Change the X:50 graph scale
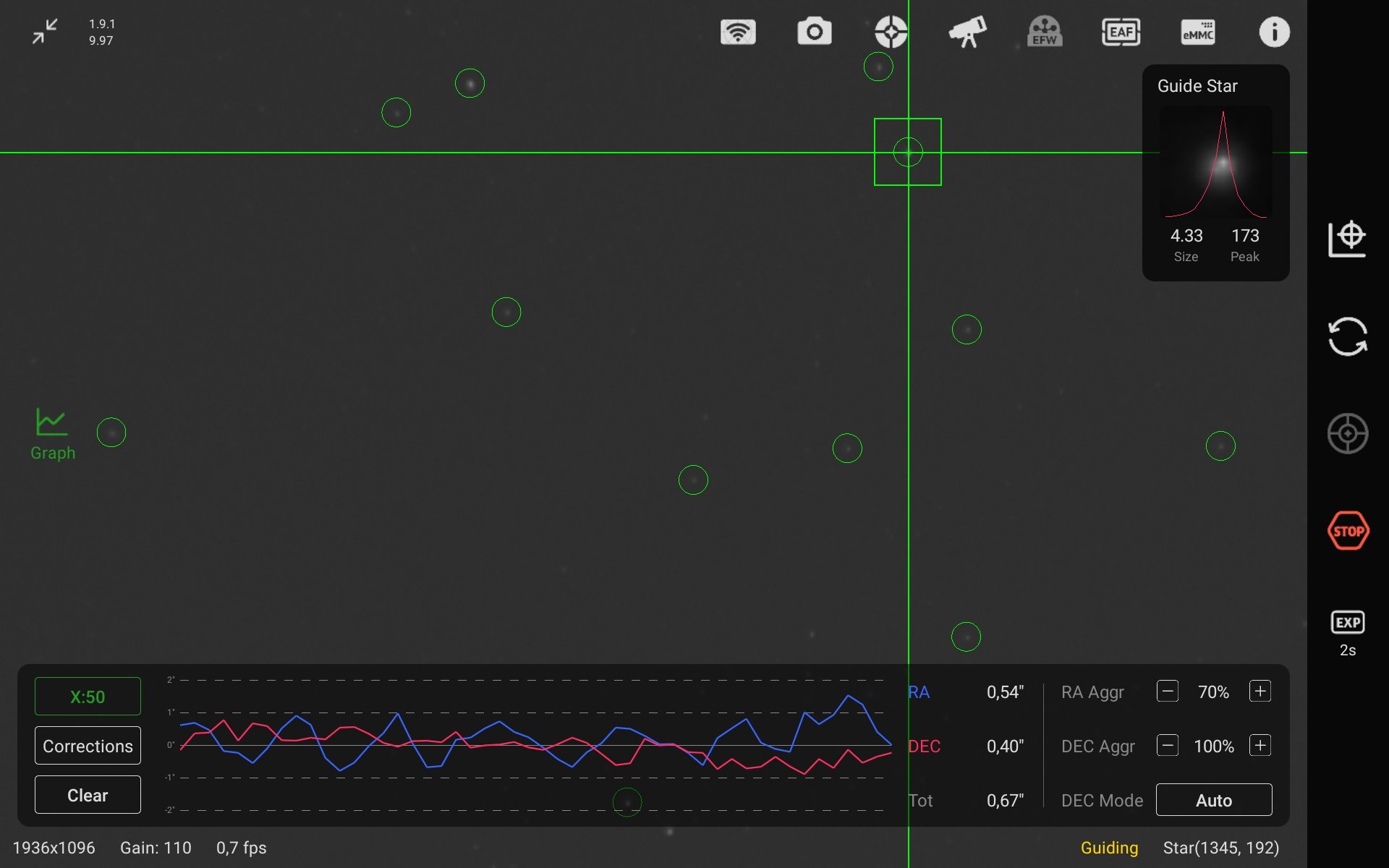The height and width of the screenshot is (868, 1389). (88, 697)
